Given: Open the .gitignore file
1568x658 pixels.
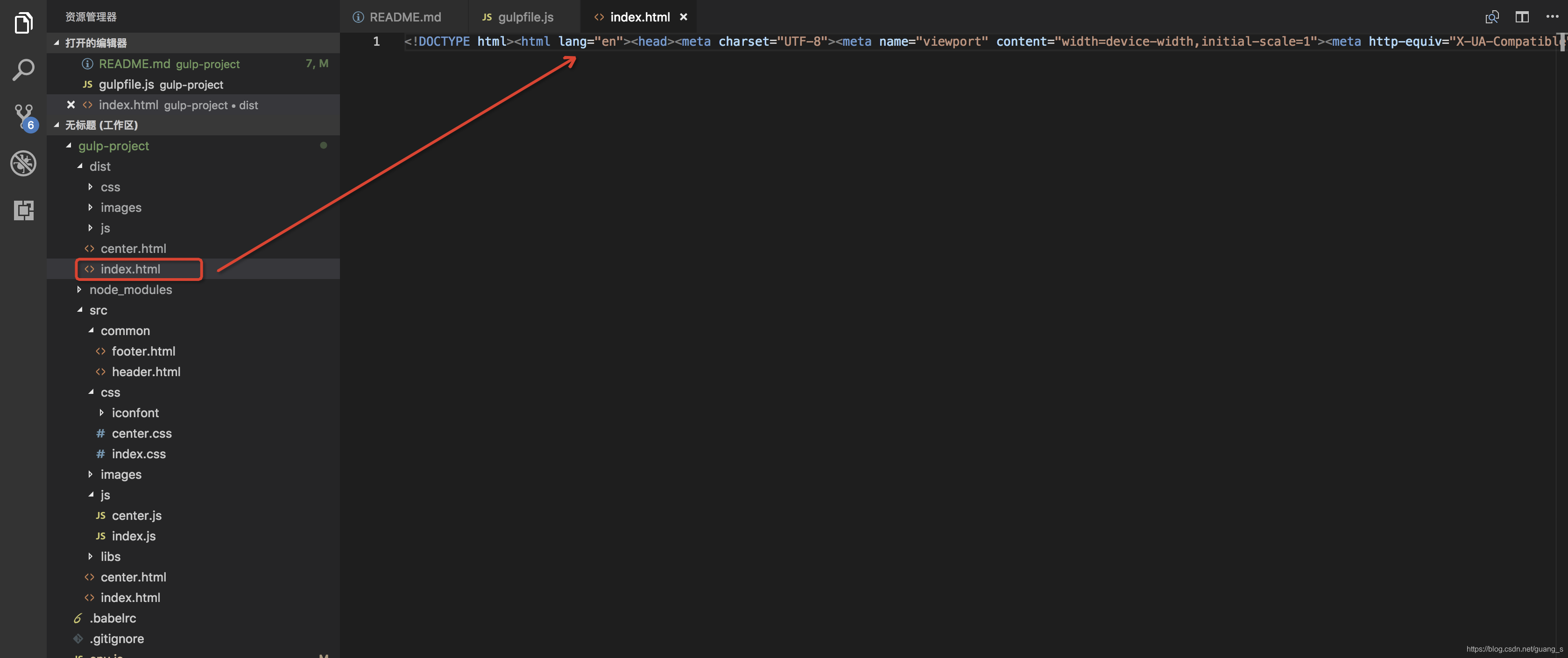Looking at the screenshot, I should point(193,638).
